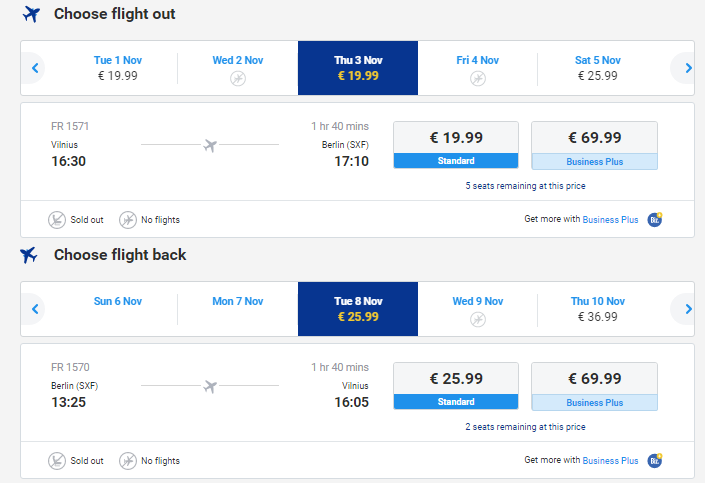Open the Business Plus link in return footer

[610, 461]
